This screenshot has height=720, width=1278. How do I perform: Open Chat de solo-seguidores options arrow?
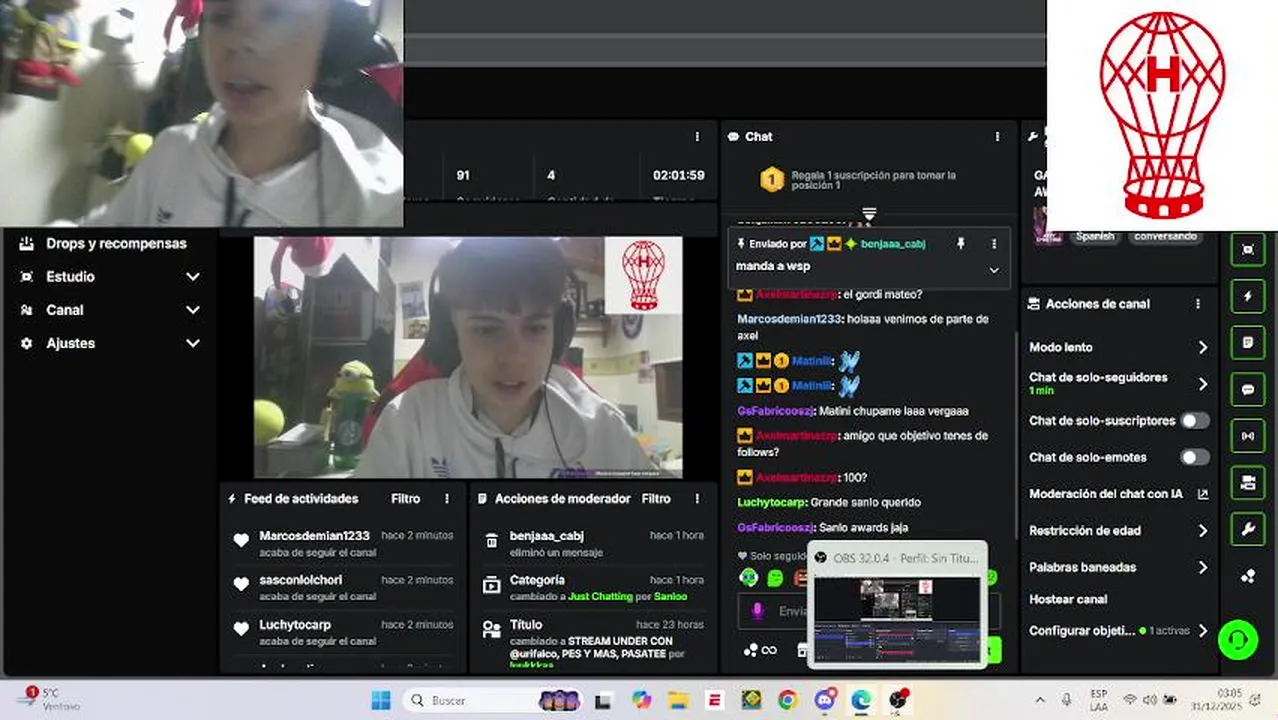pyautogui.click(x=1203, y=384)
